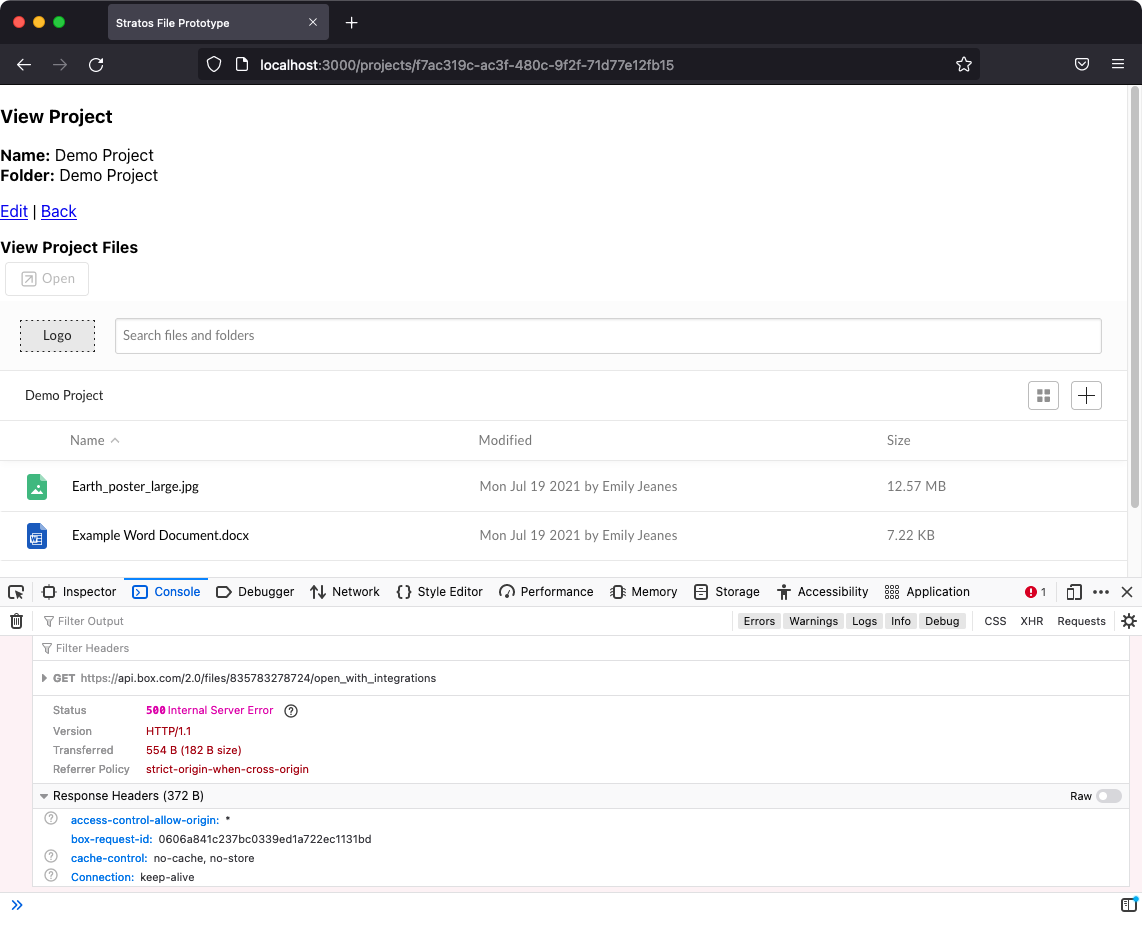
Task: Click the Word document file icon
Action: tap(37, 536)
